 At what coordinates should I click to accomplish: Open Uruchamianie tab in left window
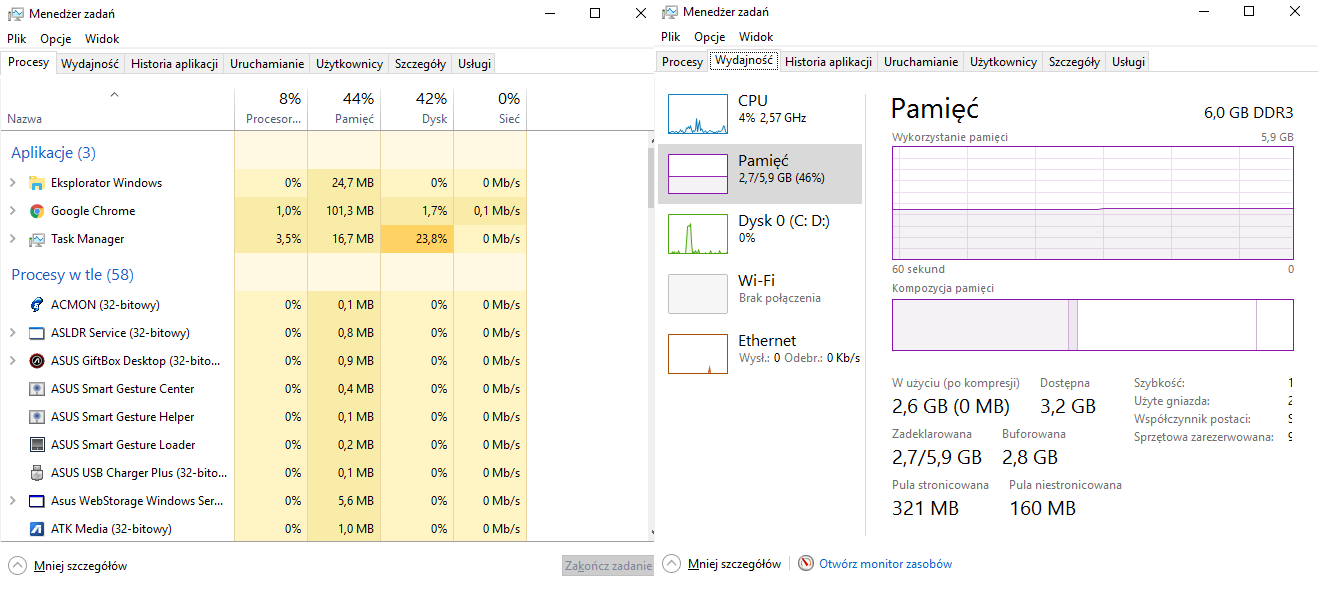(x=267, y=64)
